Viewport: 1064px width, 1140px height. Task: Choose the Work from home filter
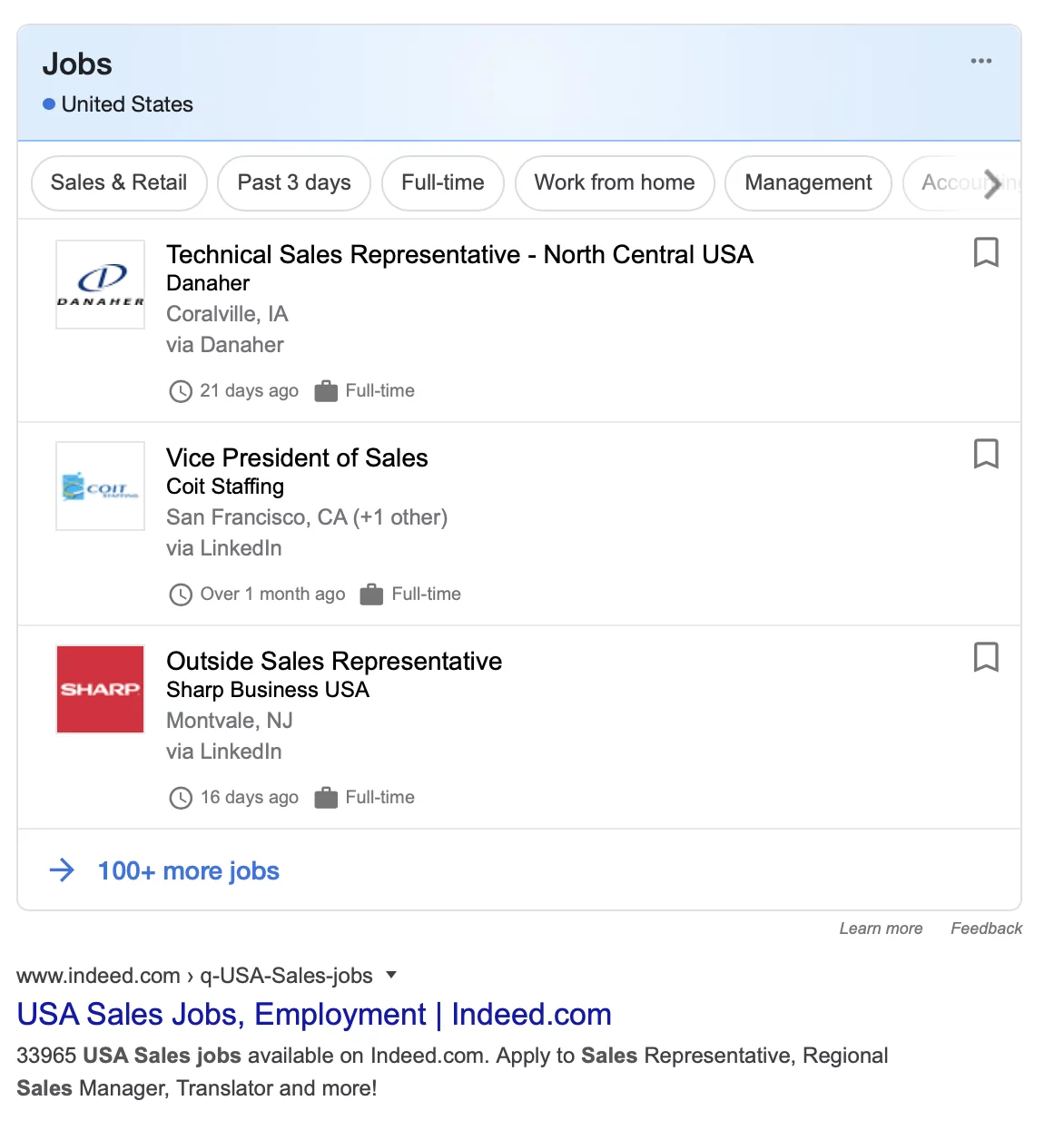pos(615,183)
